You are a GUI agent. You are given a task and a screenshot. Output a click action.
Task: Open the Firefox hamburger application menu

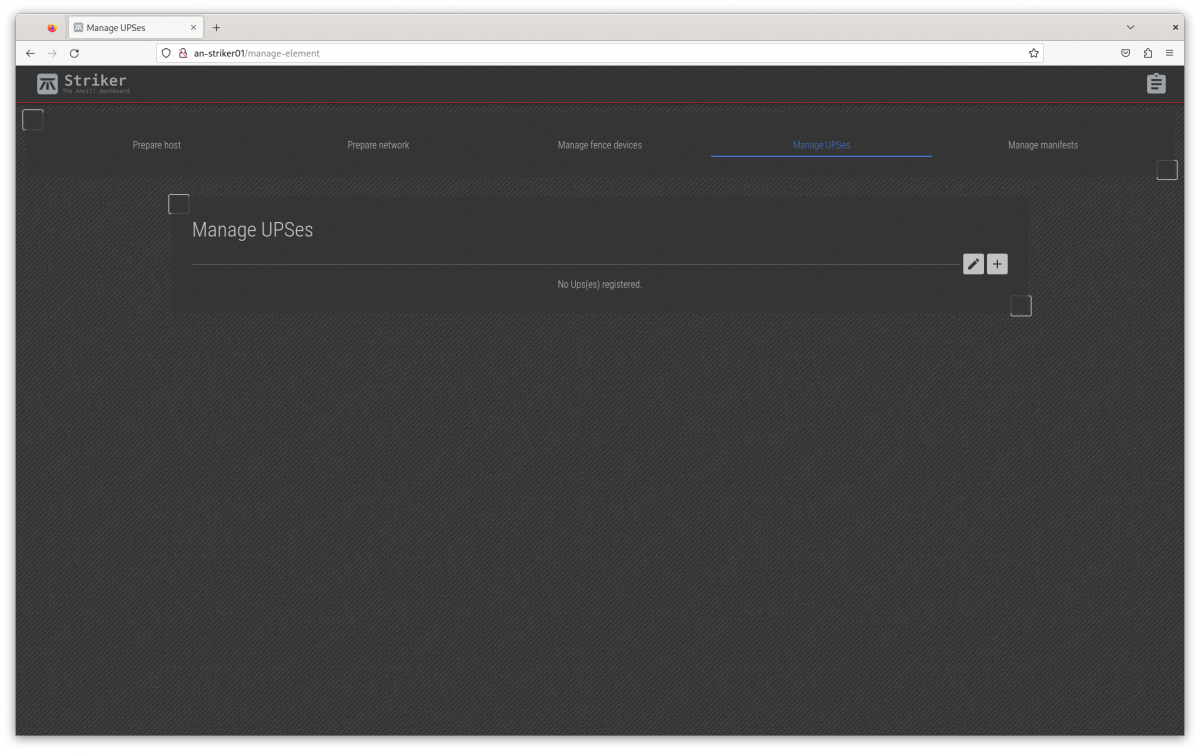pyautogui.click(x=1169, y=53)
